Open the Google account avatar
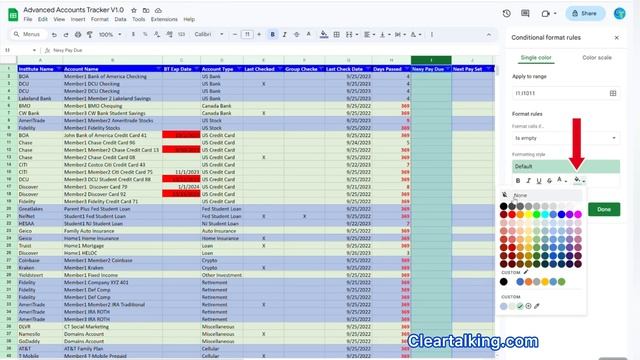Screen dimensions: 640x360 click(619, 13)
